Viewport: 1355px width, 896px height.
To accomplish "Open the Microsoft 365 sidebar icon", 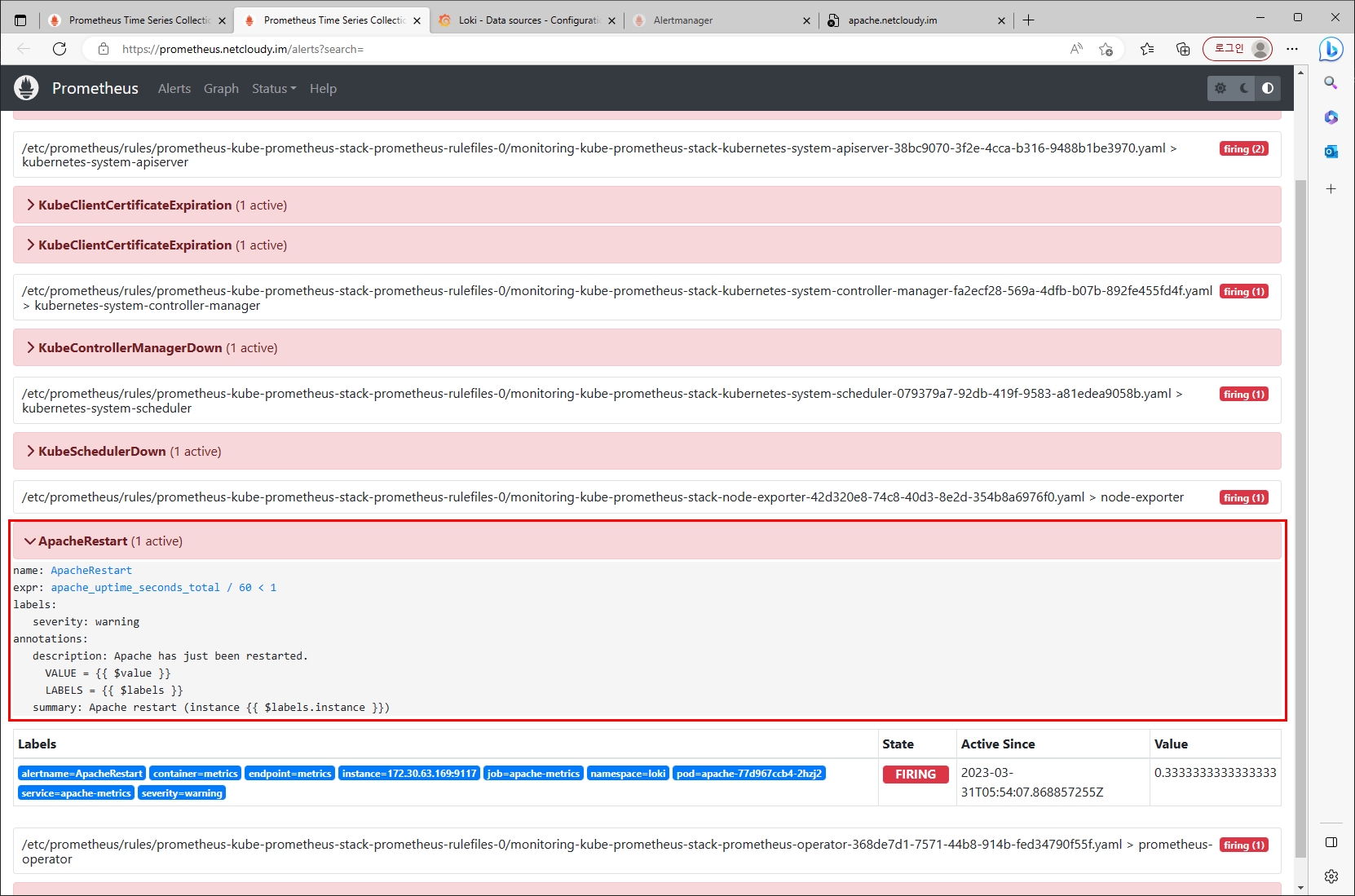I will pyautogui.click(x=1331, y=117).
